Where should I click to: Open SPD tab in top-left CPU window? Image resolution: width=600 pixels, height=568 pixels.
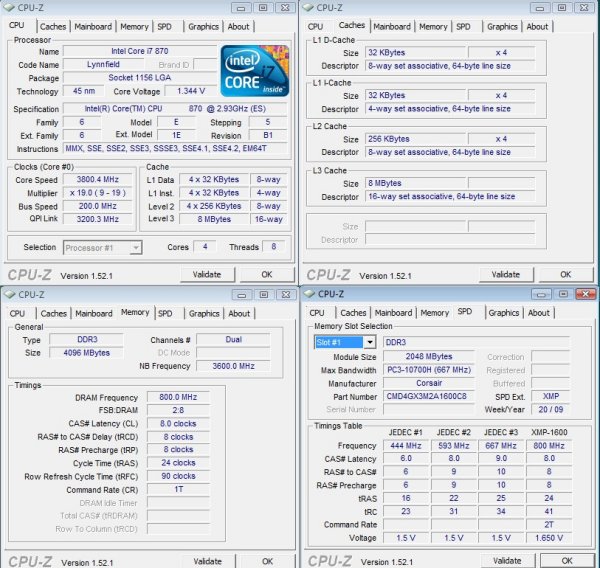click(x=165, y=26)
